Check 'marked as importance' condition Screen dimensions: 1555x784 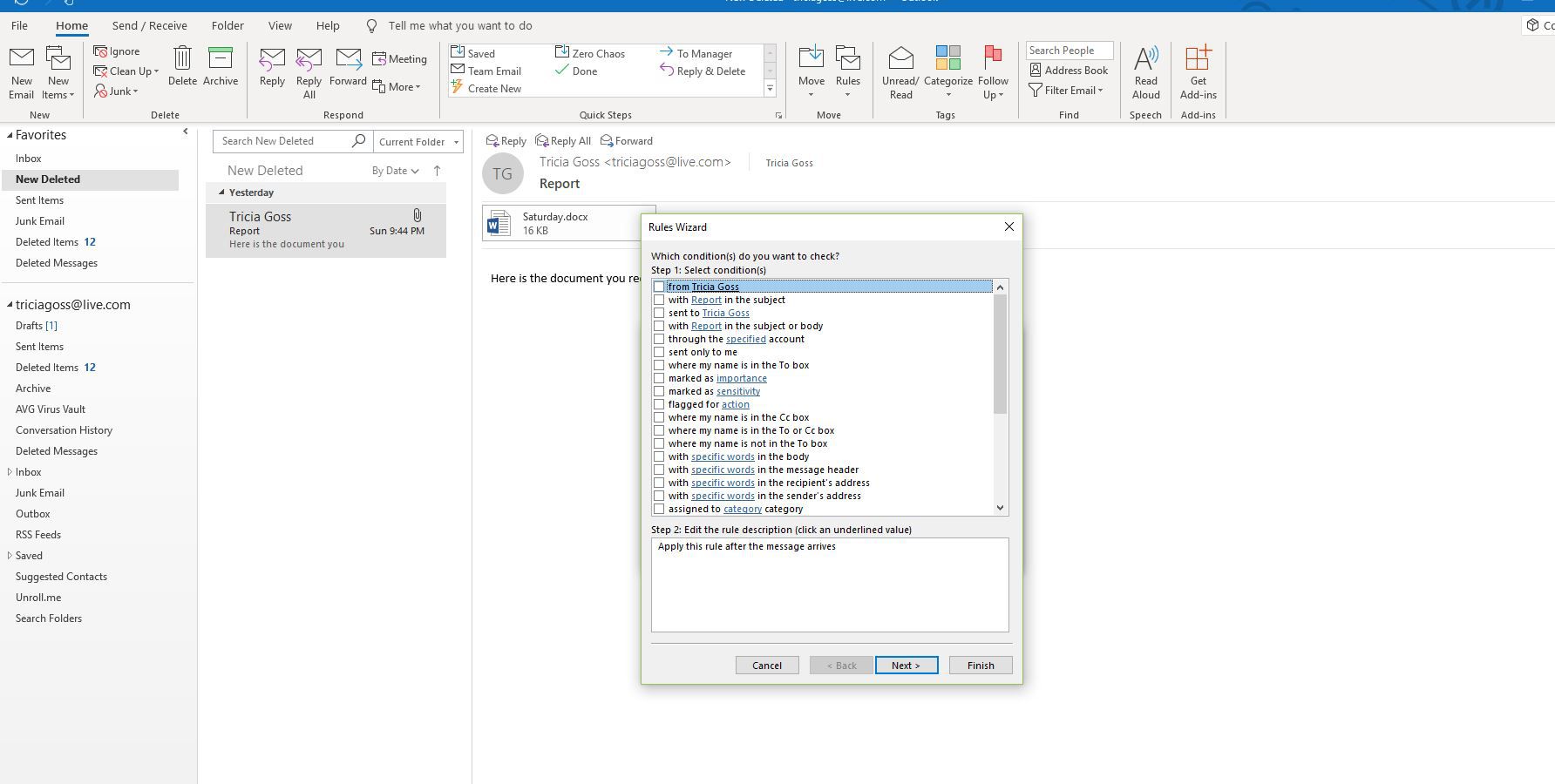click(x=659, y=378)
